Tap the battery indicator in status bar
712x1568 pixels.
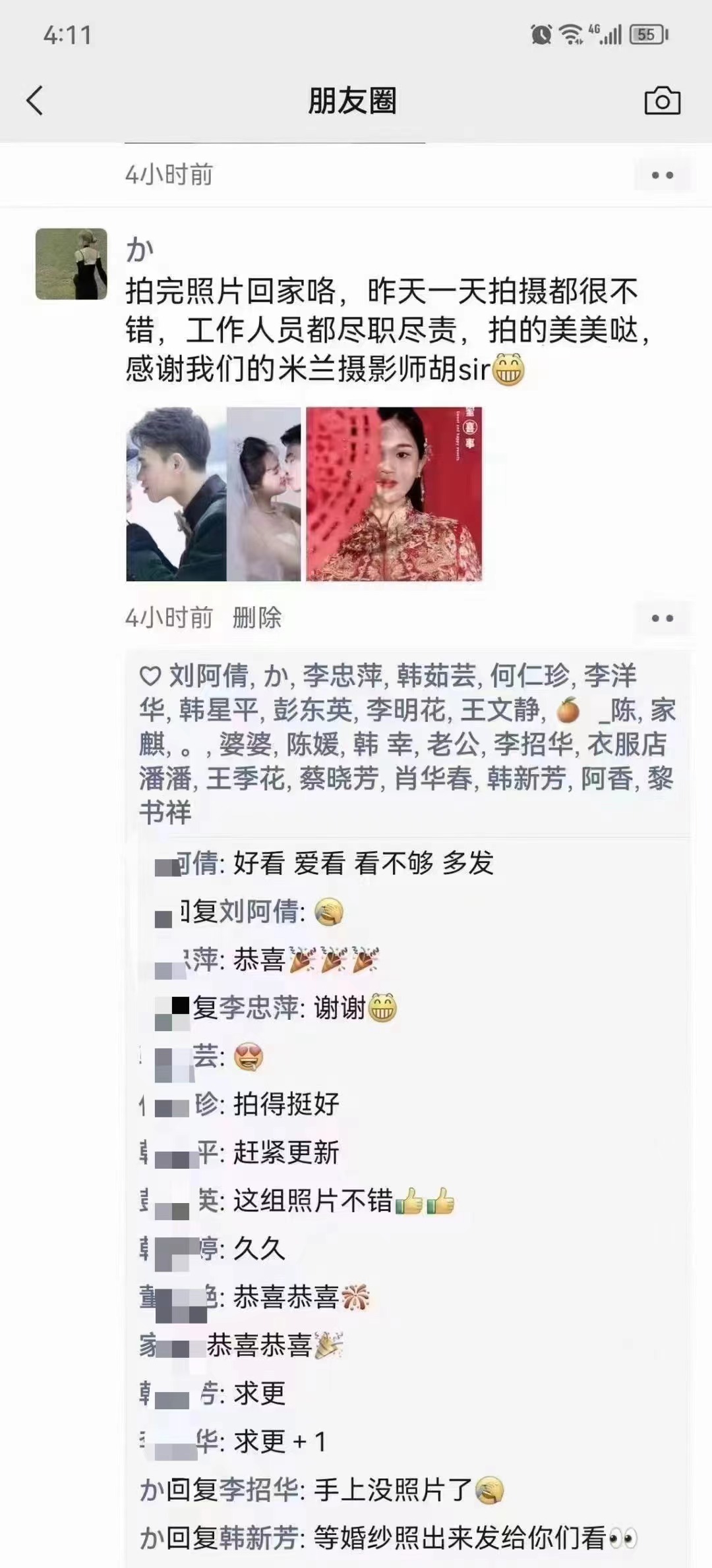(x=649, y=34)
